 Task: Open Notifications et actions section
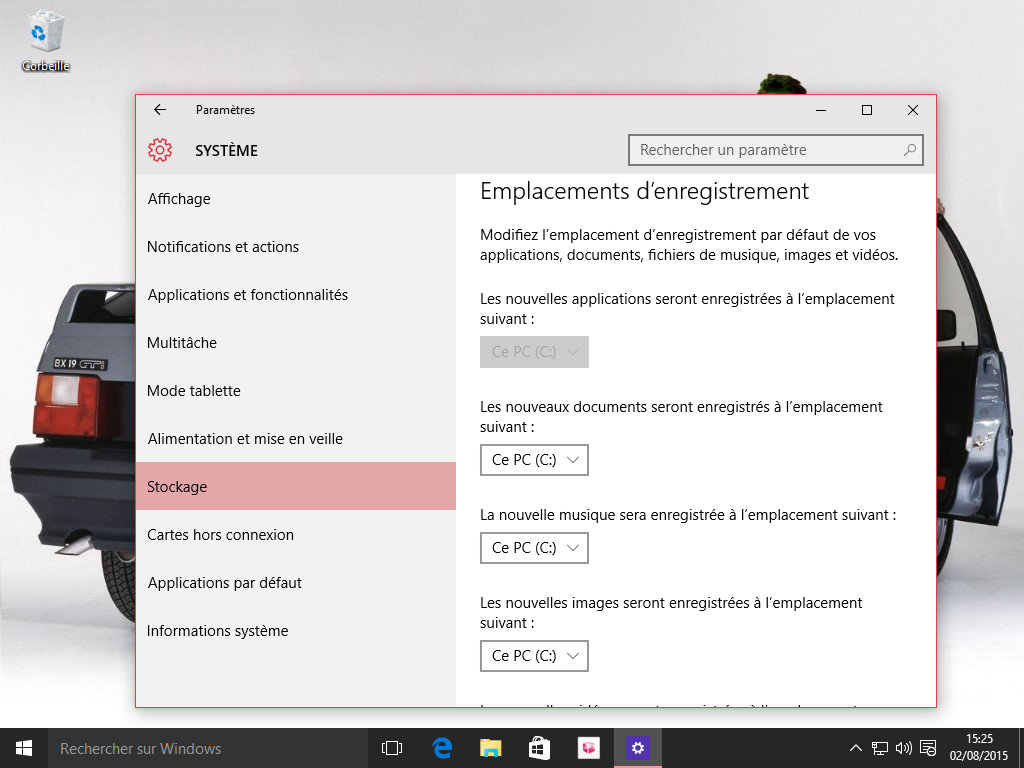pos(223,247)
